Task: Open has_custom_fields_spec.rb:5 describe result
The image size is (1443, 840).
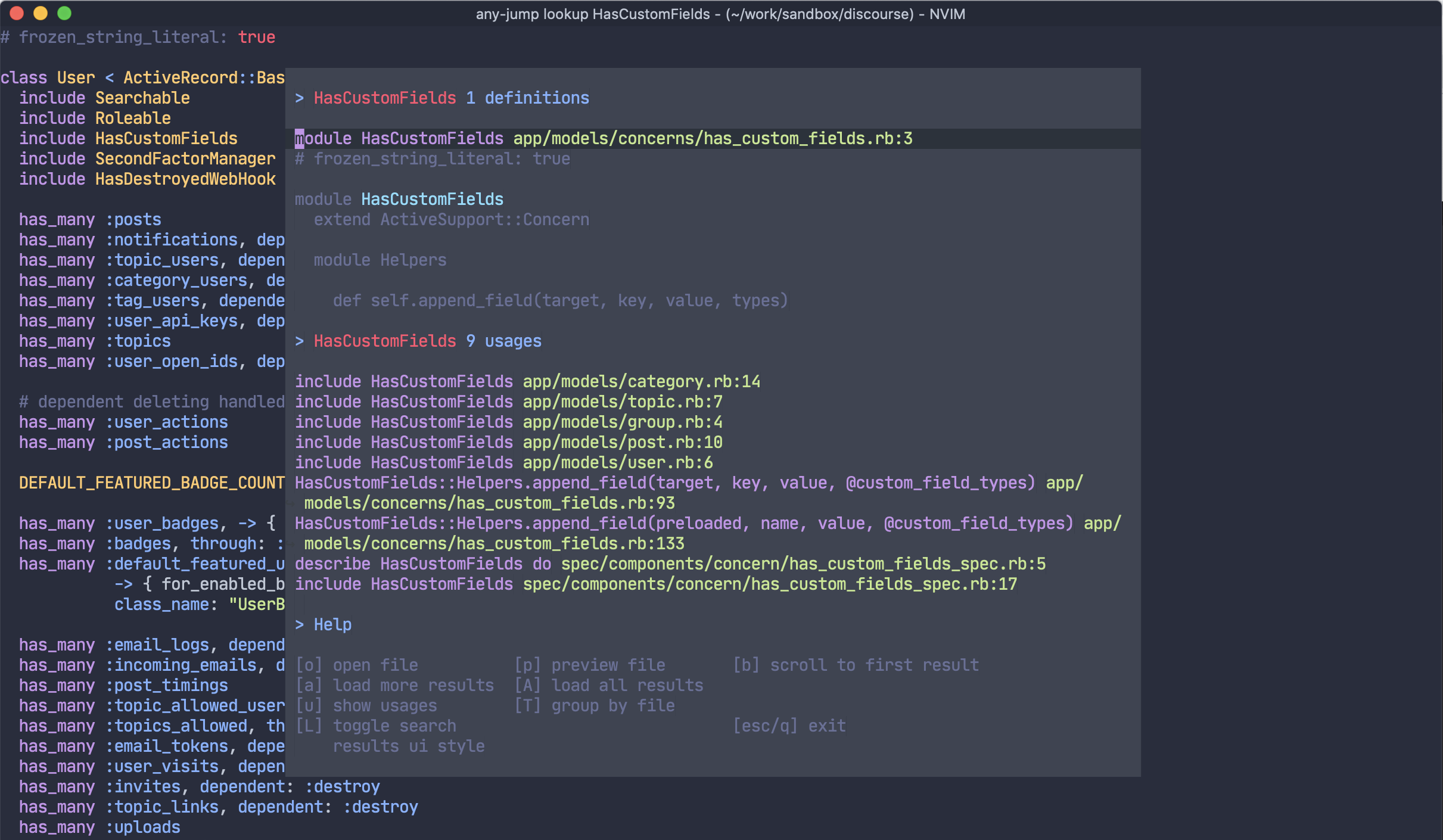Action: click(803, 564)
